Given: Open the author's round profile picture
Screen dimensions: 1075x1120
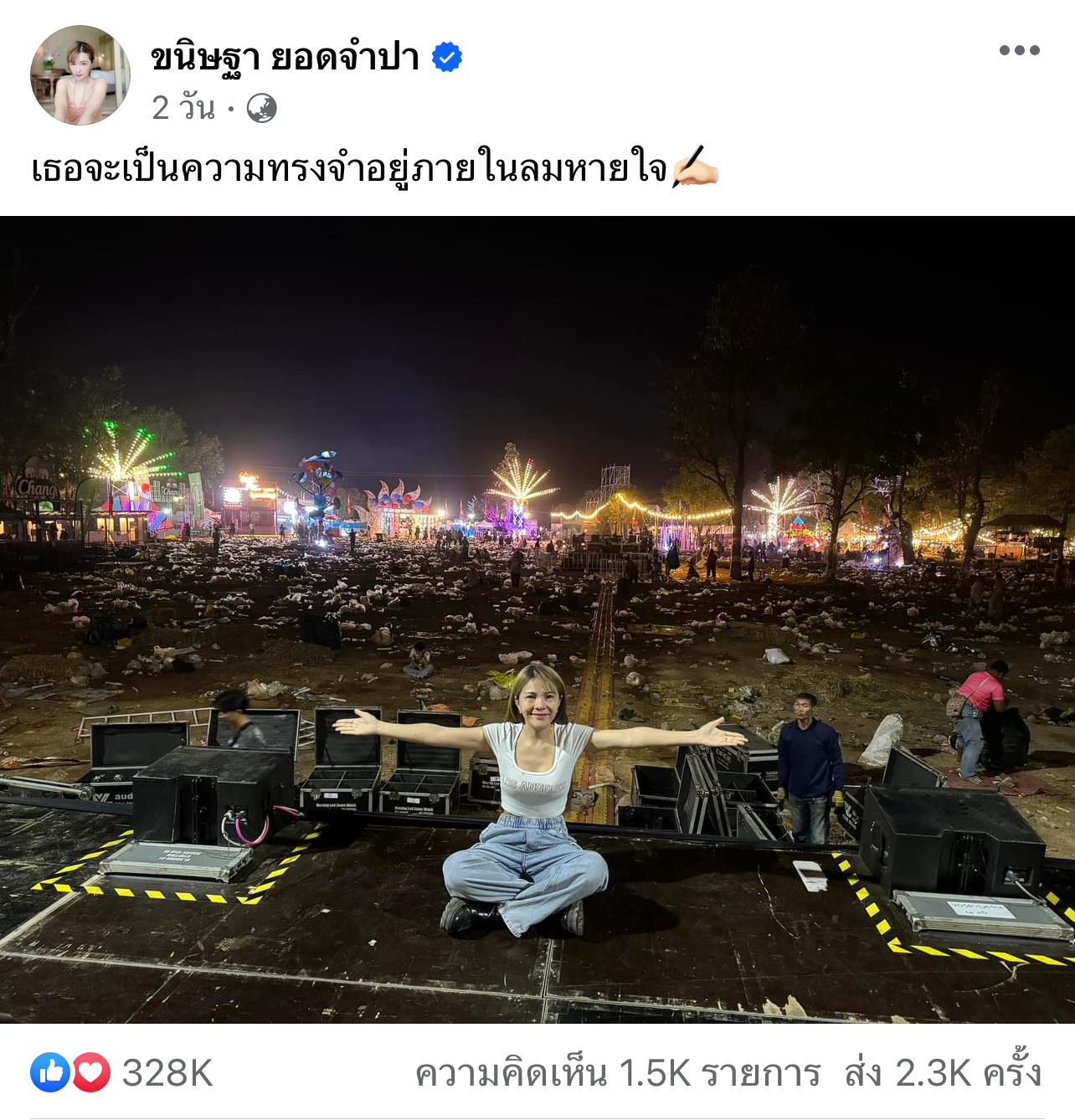Looking at the screenshot, I should (80, 75).
